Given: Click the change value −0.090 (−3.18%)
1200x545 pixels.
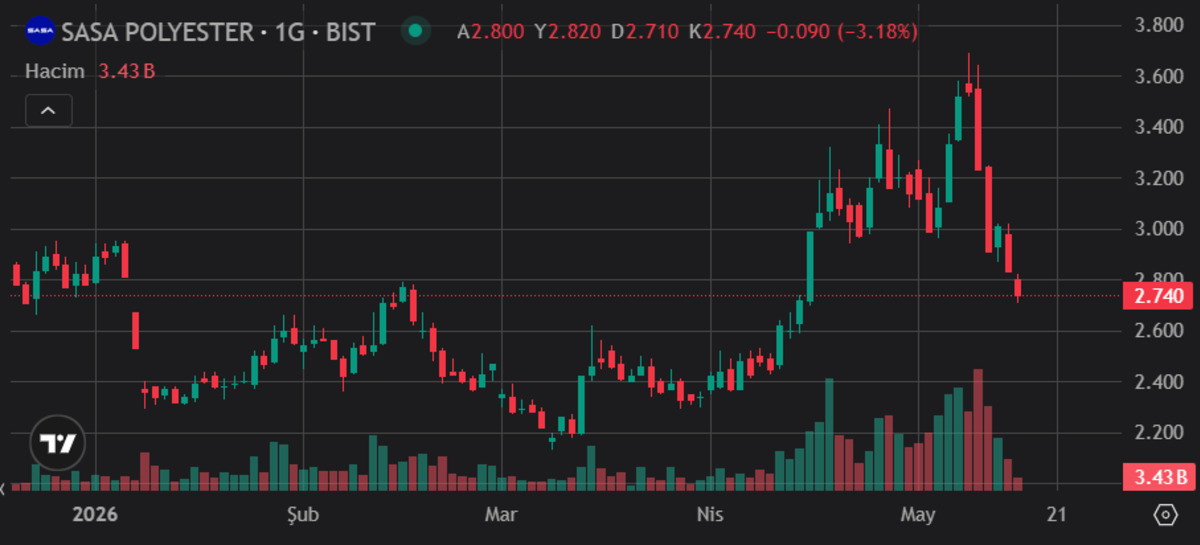Looking at the screenshot, I should (842, 32).
